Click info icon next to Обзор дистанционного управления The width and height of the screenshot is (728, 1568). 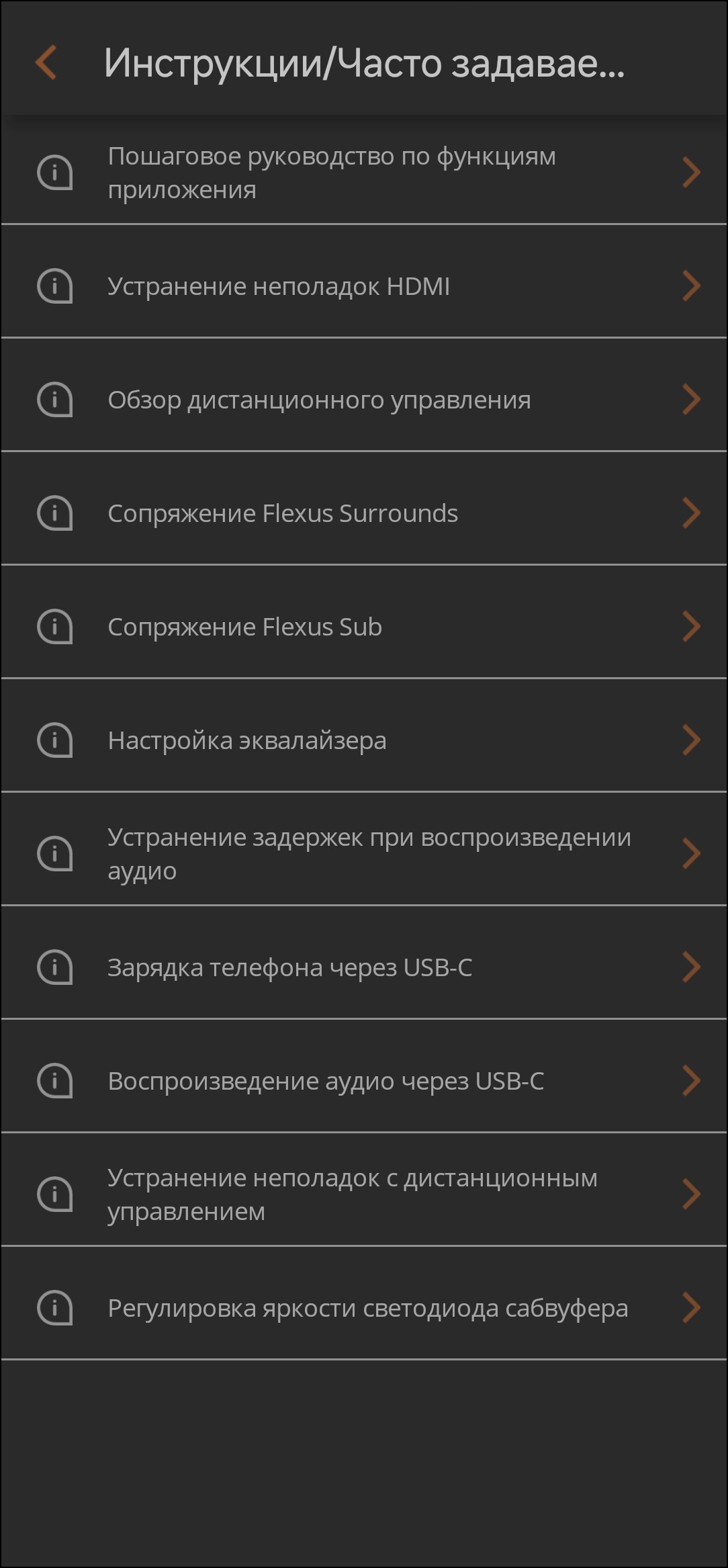click(x=54, y=400)
